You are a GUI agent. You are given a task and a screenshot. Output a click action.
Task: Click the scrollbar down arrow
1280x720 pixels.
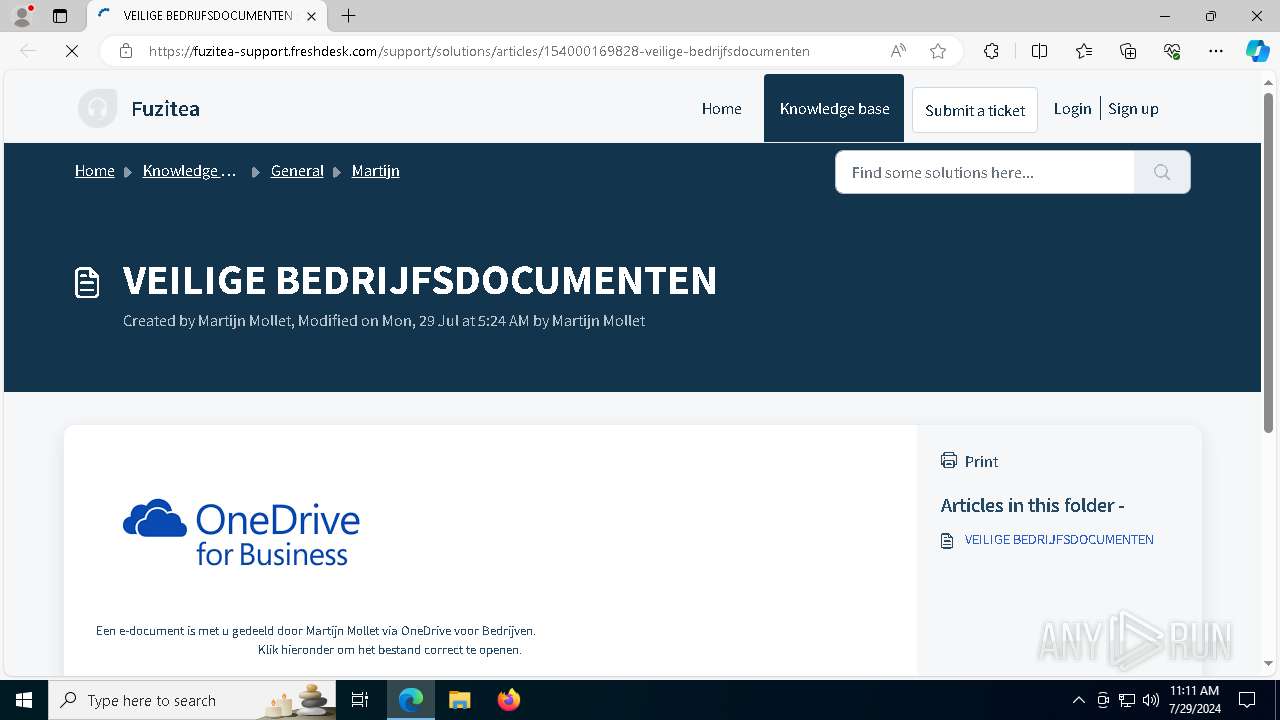(1268, 663)
